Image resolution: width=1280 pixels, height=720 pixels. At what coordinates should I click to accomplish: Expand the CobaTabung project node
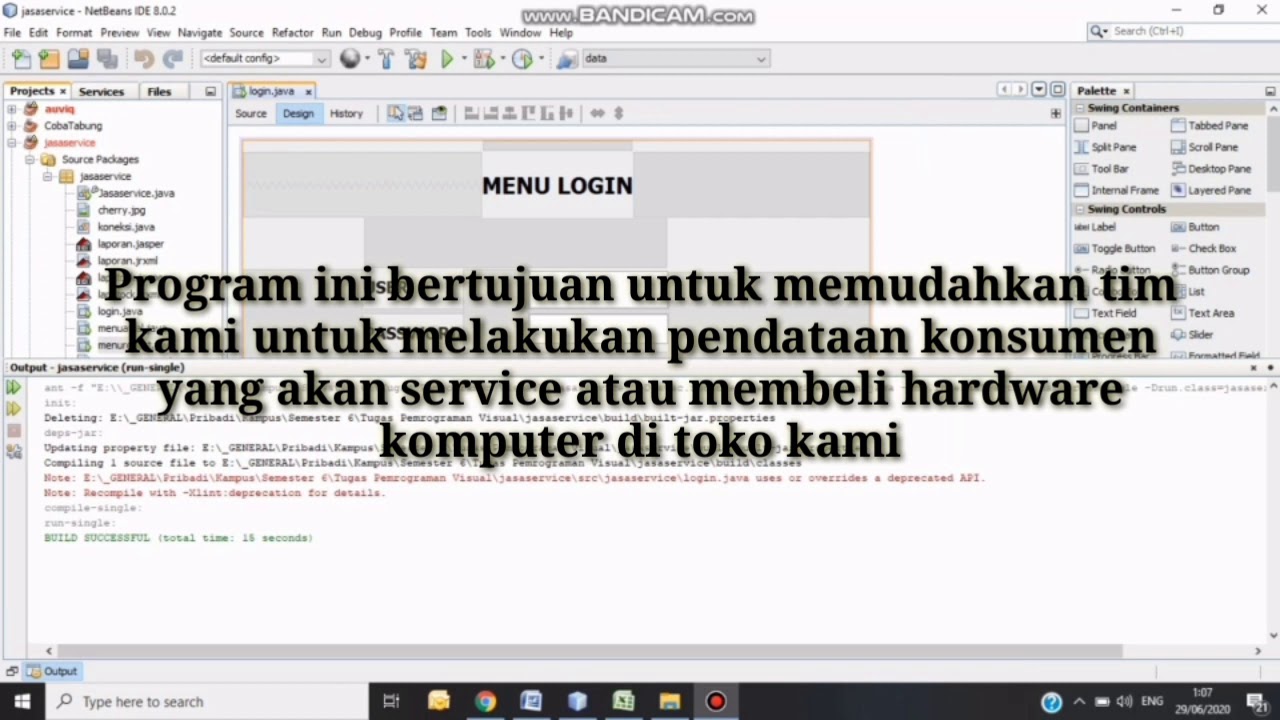pos(12,126)
